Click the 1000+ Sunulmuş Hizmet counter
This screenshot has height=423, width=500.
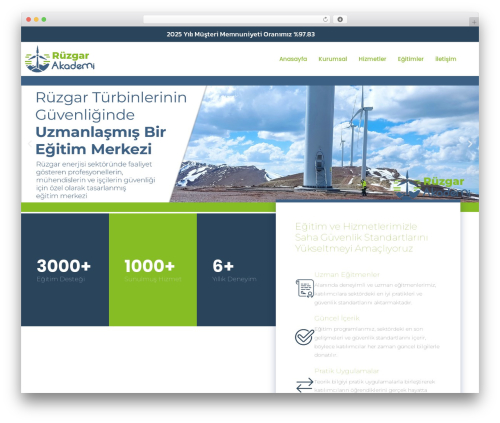point(153,270)
